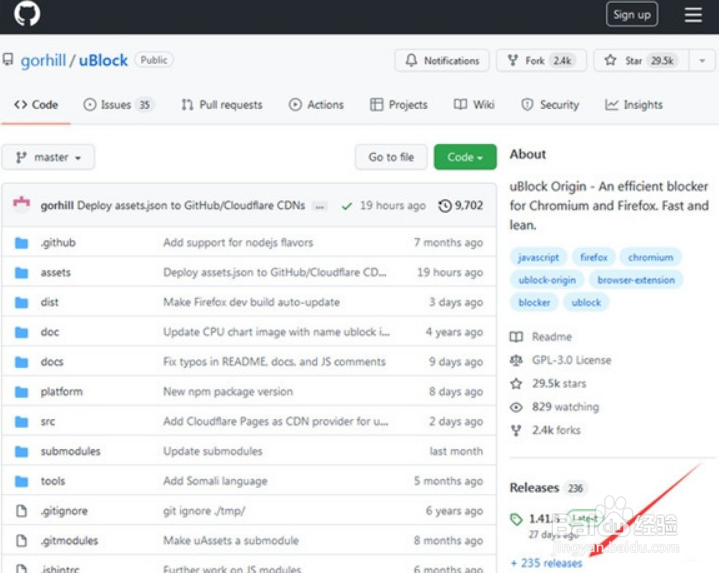Click the docs folder icon
The image size is (719, 573).
click(x=21, y=362)
